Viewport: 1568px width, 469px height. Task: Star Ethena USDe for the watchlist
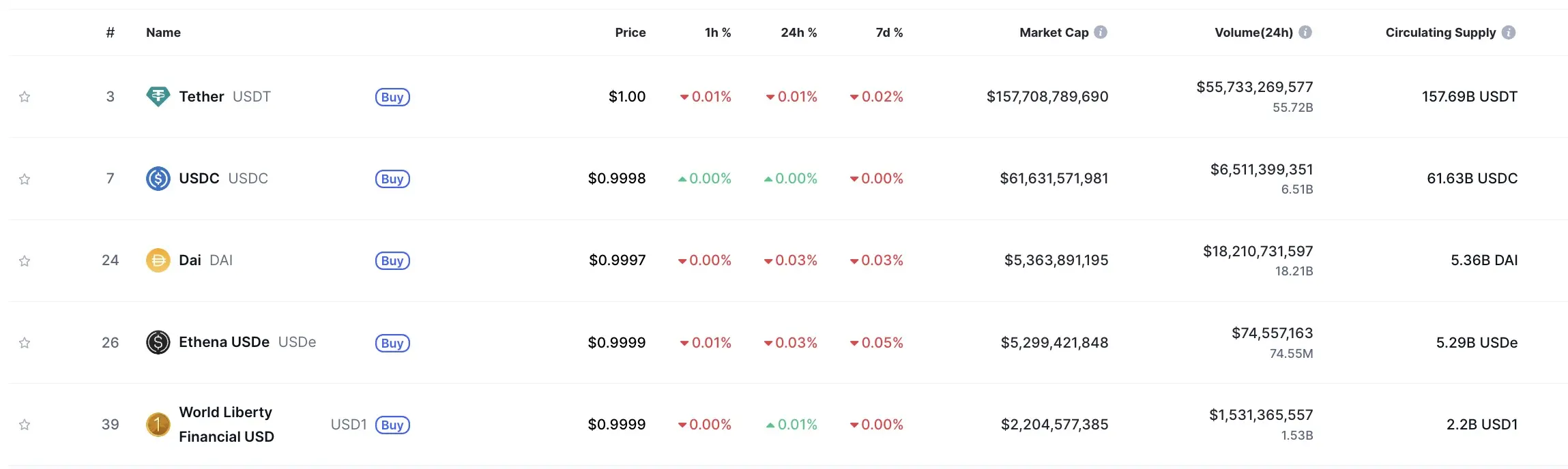(x=25, y=343)
